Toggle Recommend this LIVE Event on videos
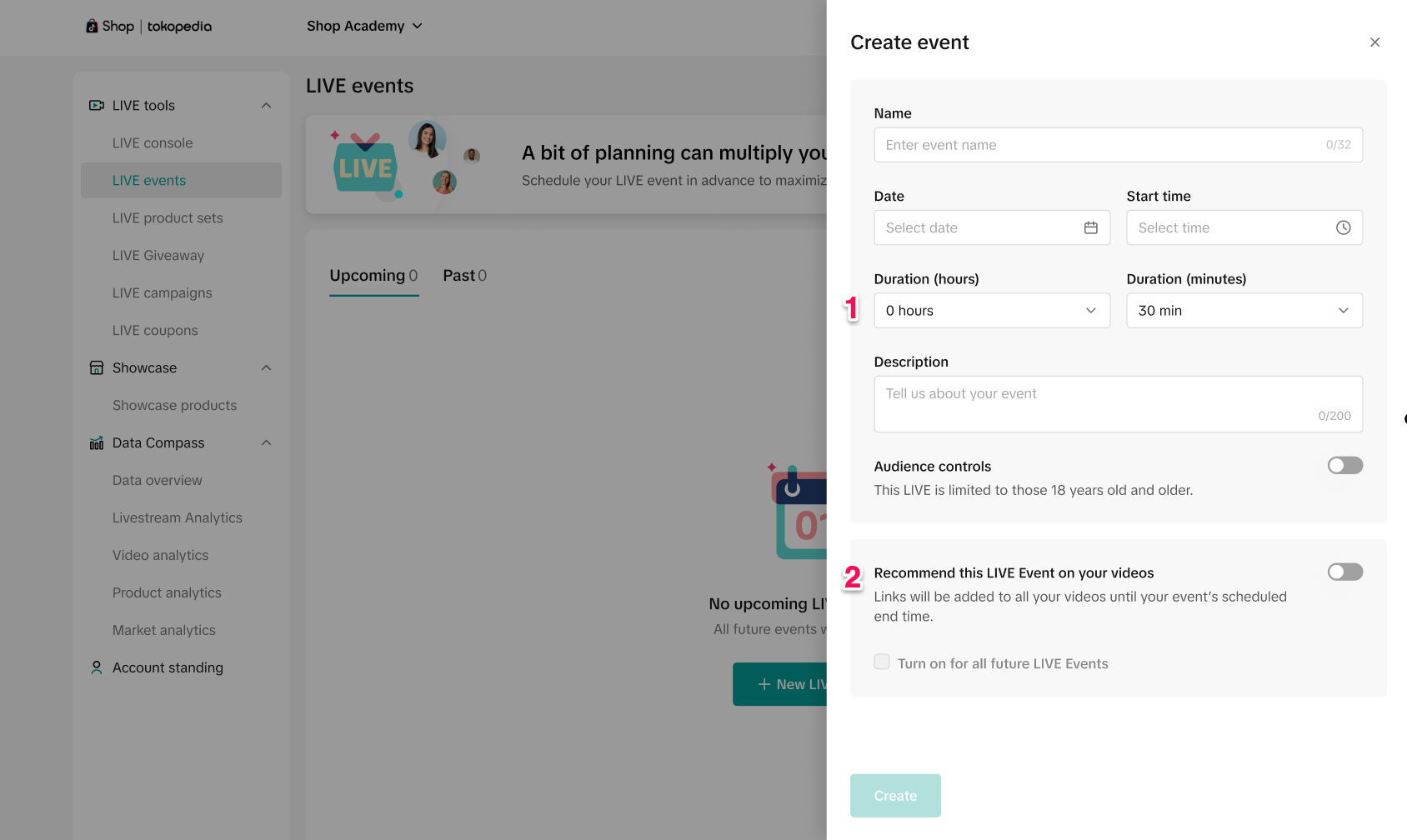 (x=1344, y=572)
